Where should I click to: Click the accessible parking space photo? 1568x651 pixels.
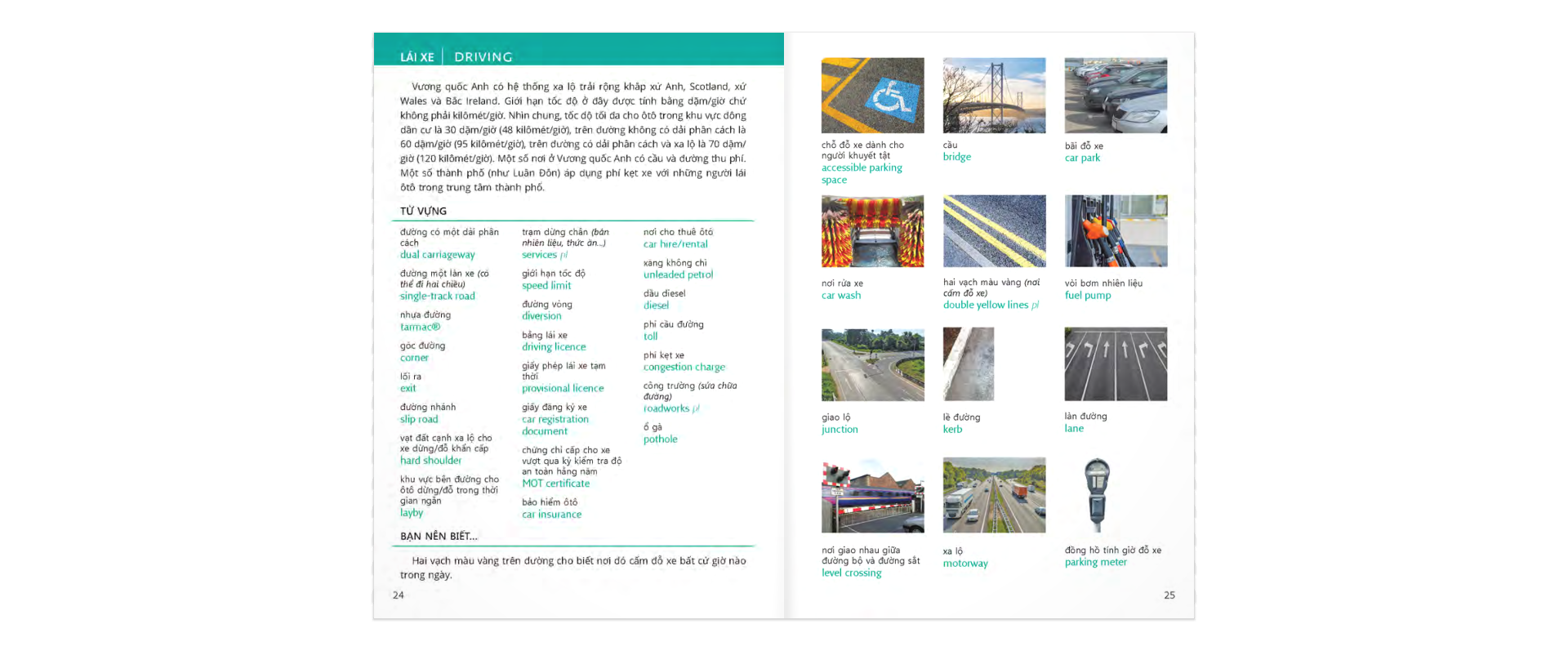click(x=872, y=96)
